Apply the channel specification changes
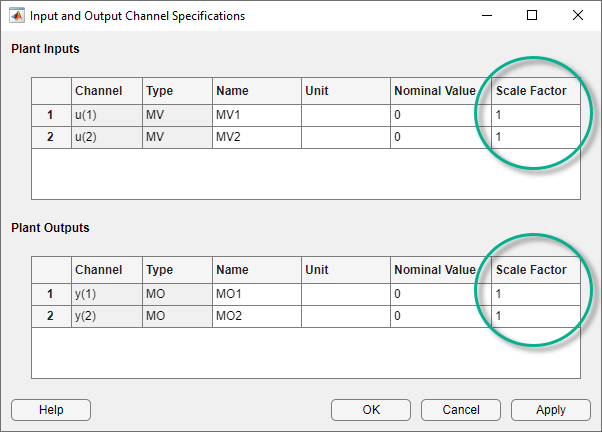602x432 pixels. click(x=550, y=409)
